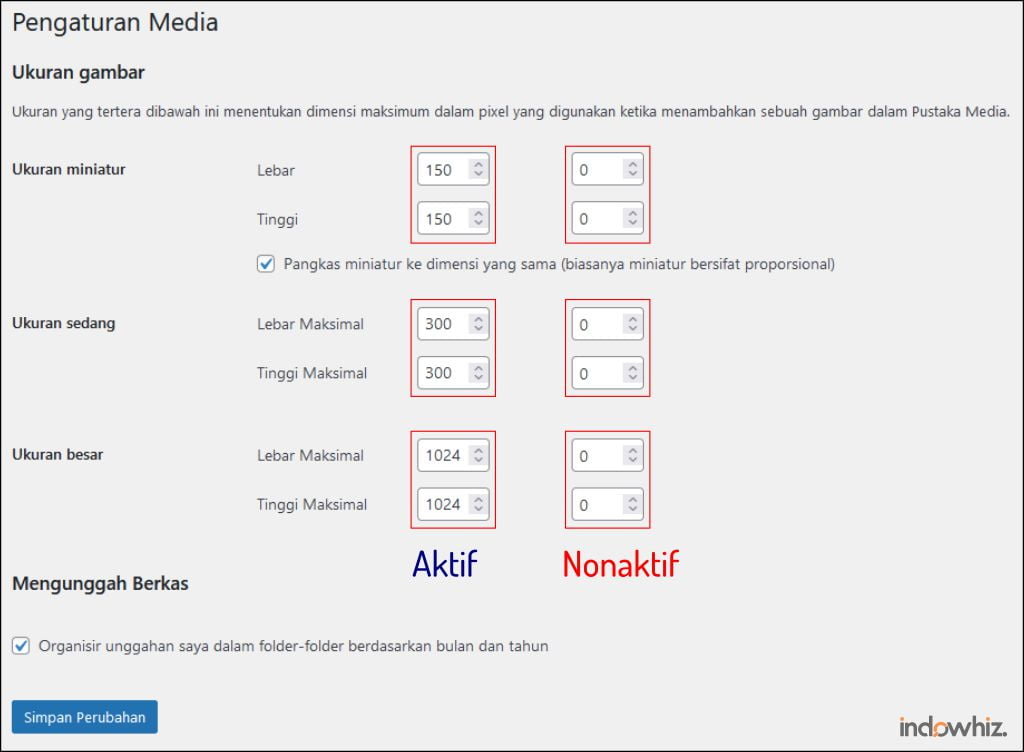Select the 0 field in Ukuran sedang Tinggi Maksimal row
The height and width of the screenshot is (752, 1024).
(607, 373)
